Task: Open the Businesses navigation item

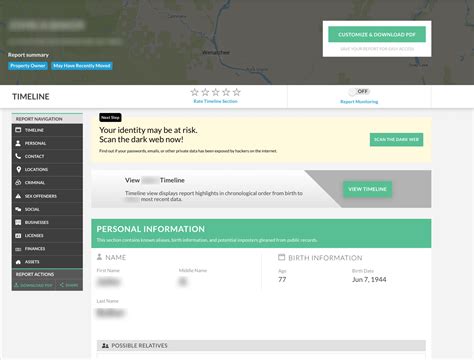Action: [x=47, y=222]
